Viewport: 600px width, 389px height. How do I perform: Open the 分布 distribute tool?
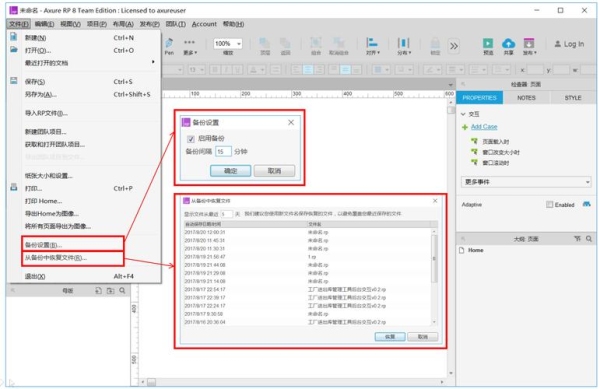[x=403, y=46]
